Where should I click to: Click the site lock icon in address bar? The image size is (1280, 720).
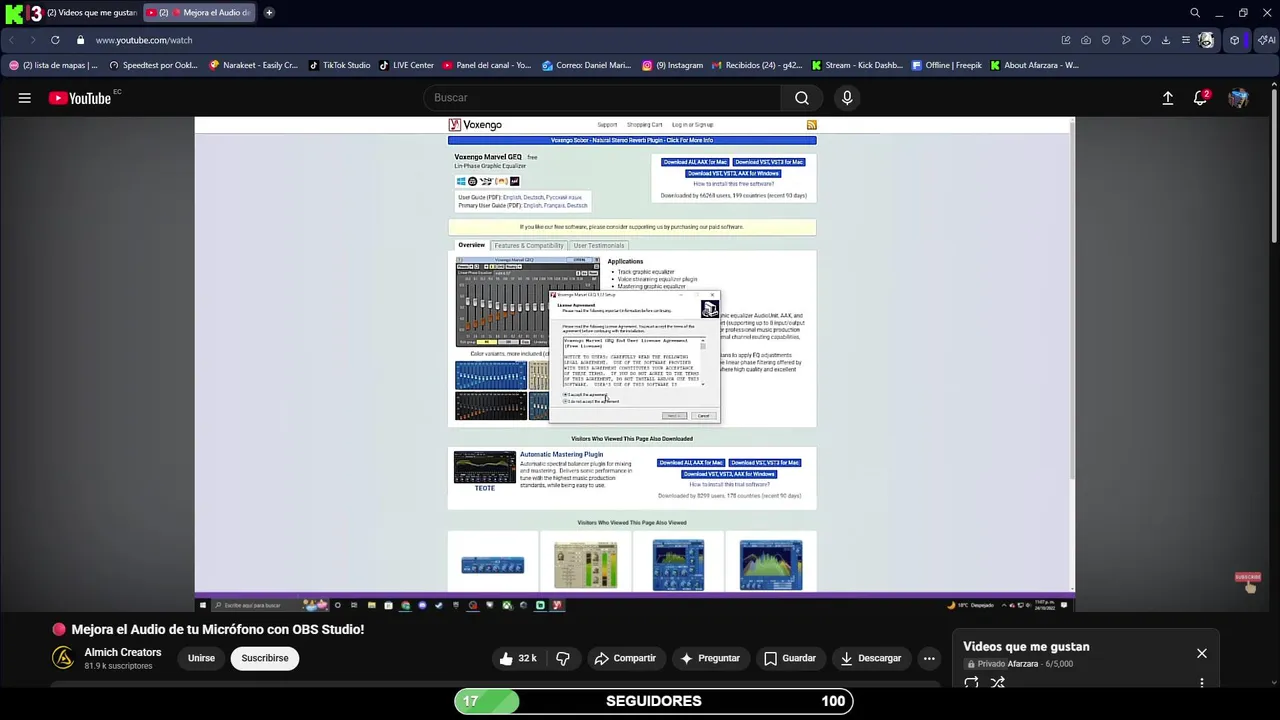(80, 40)
